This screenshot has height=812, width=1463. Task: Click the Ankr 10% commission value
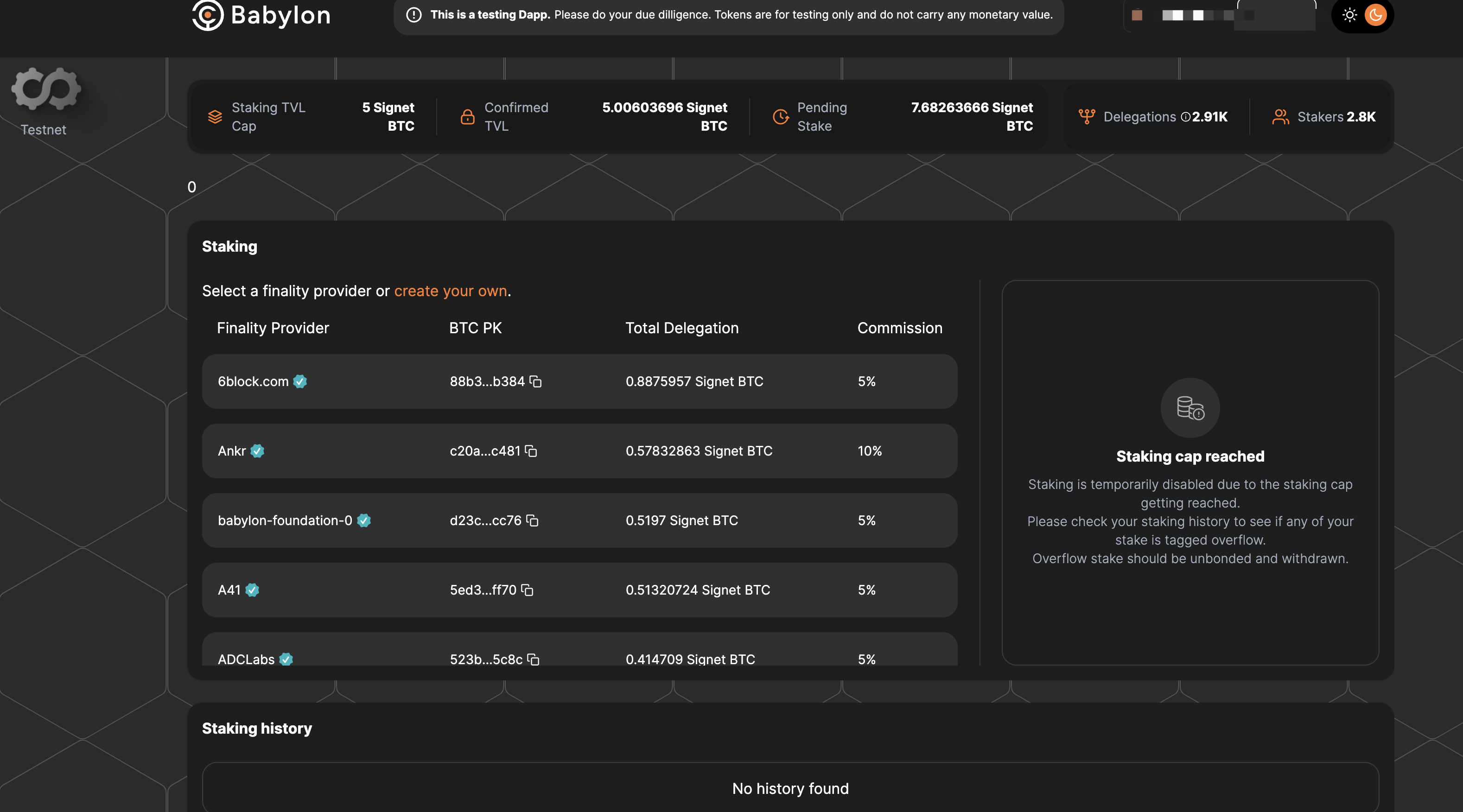point(870,451)
